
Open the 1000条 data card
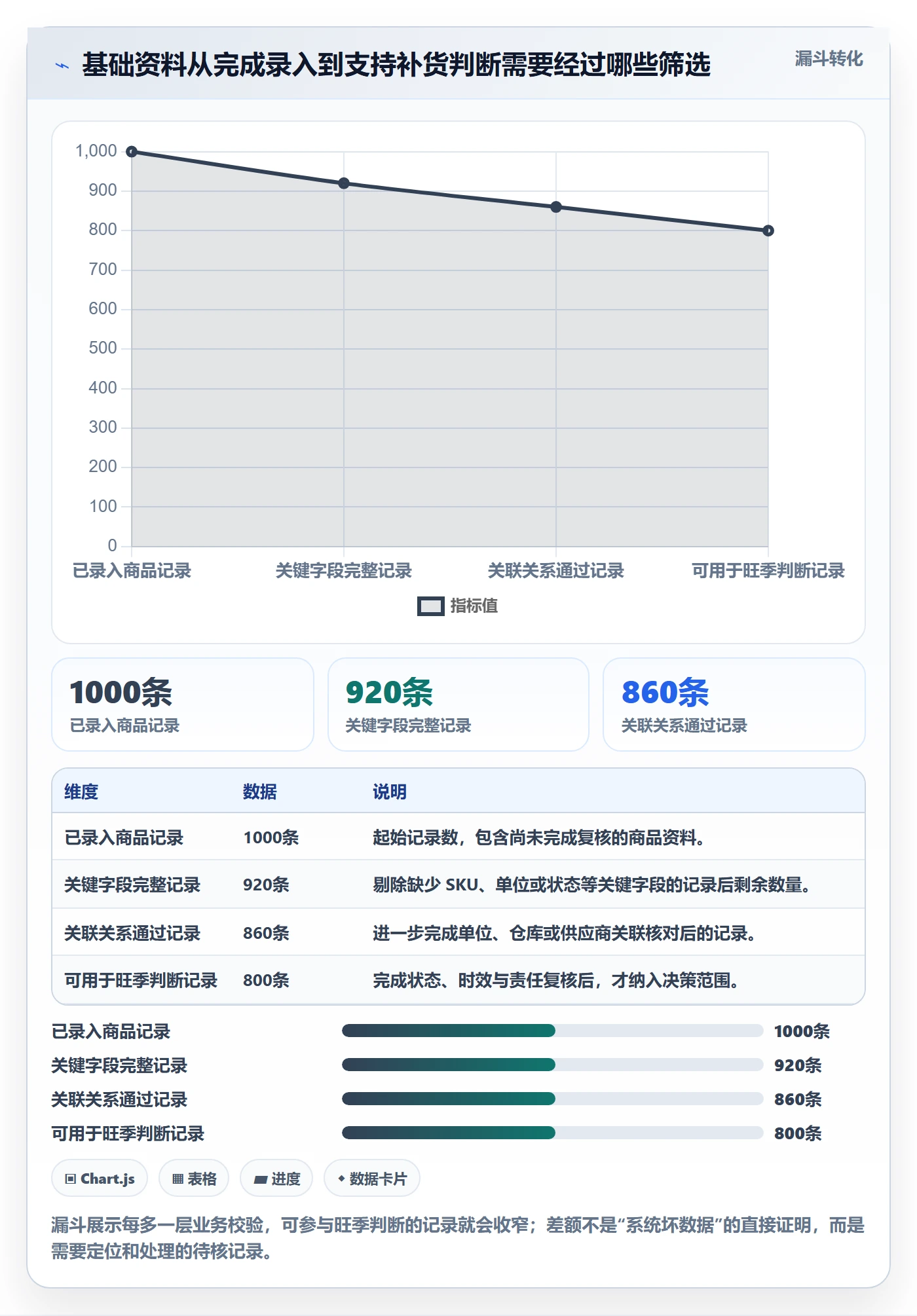(x=183, y=704)
